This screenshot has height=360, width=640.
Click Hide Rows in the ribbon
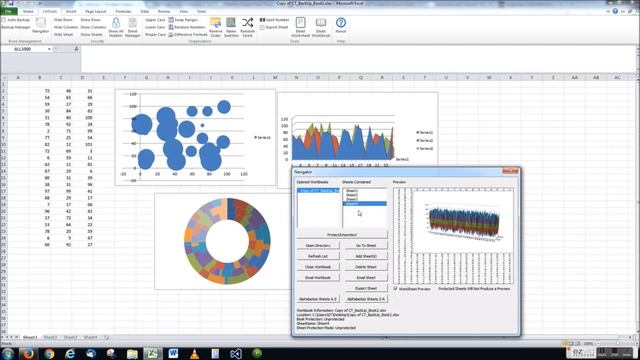[63, 20]
